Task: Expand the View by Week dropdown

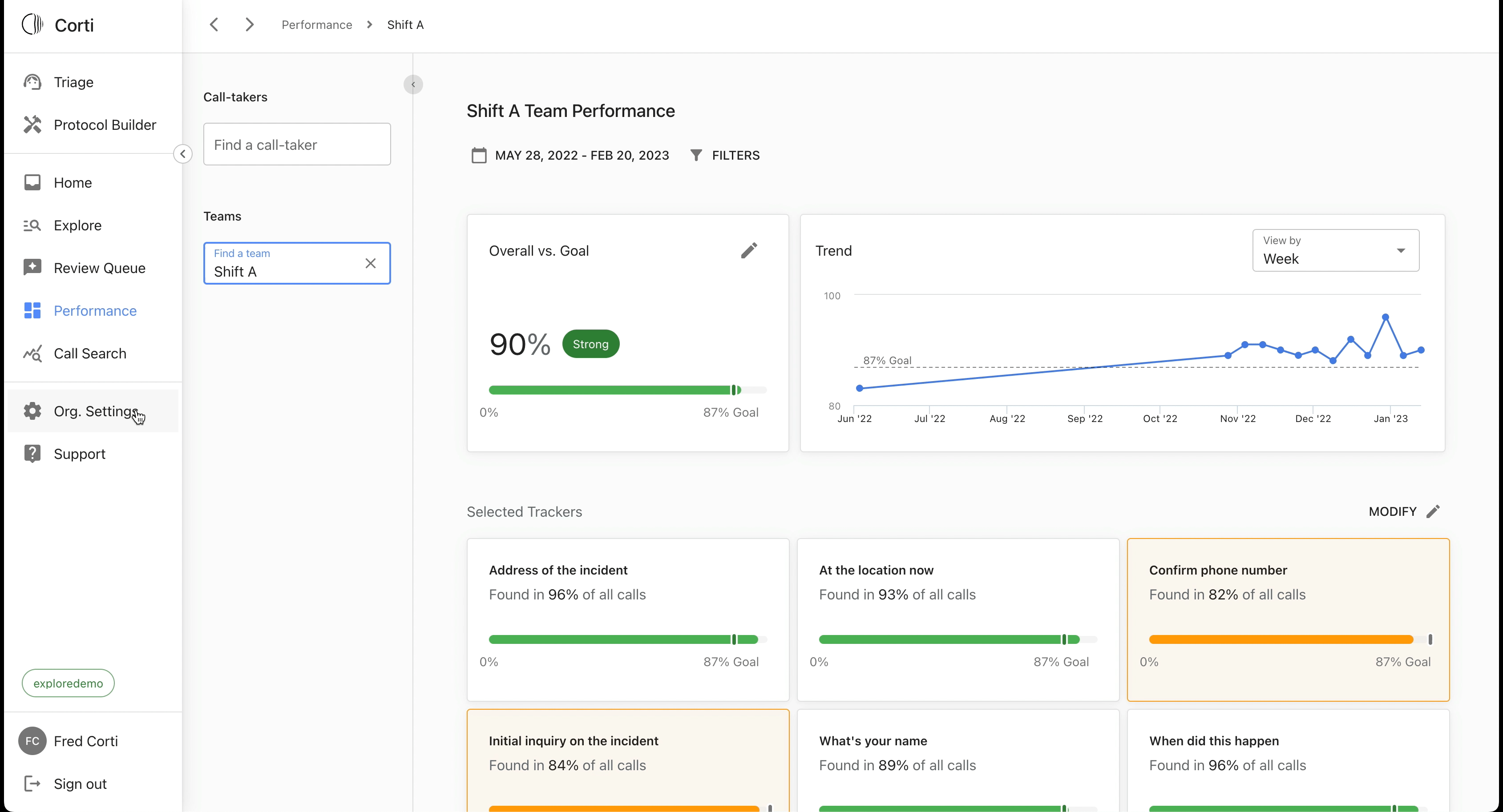Action: coord(1336,251)
